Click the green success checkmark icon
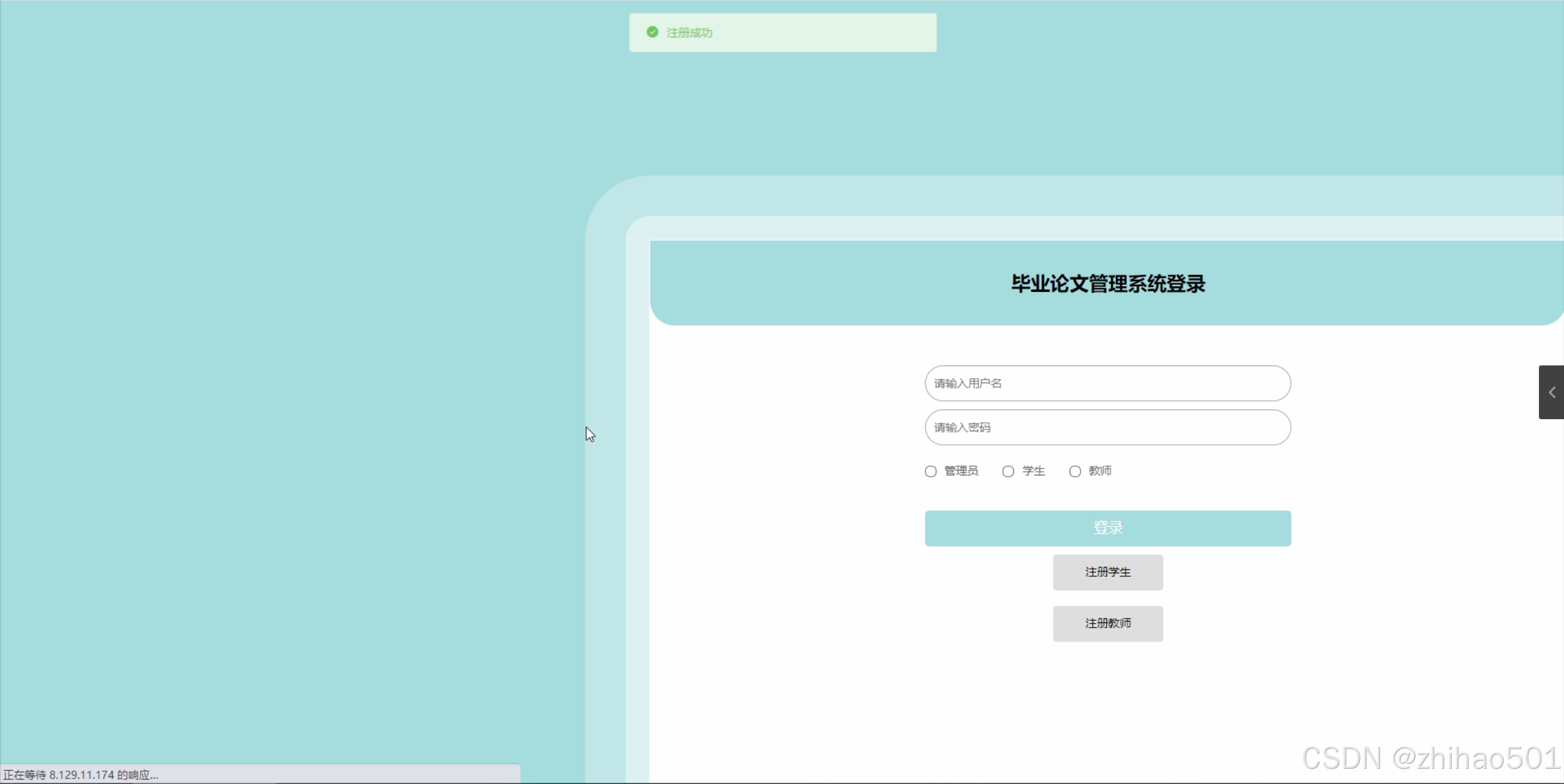Viewport: 1564px width, 784px height. click(x=652, y=32)
